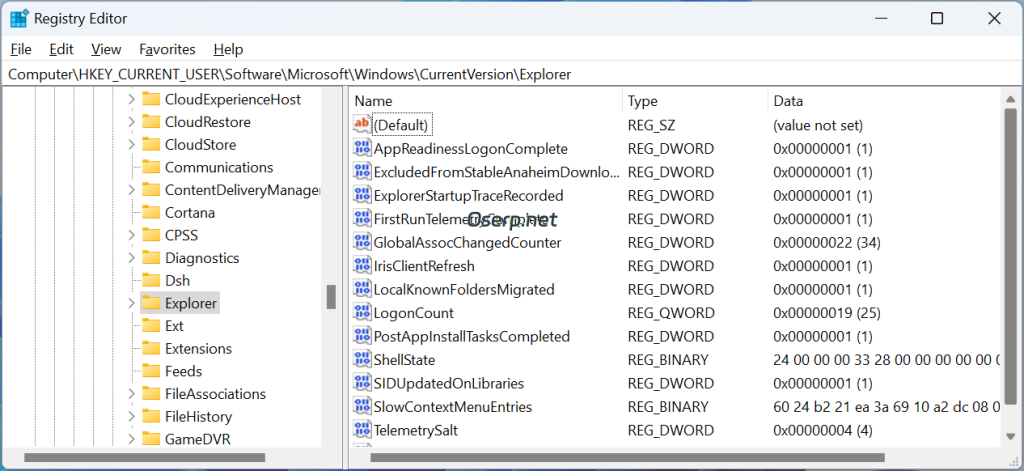Open the Favorites menu

tap(167, 49)
